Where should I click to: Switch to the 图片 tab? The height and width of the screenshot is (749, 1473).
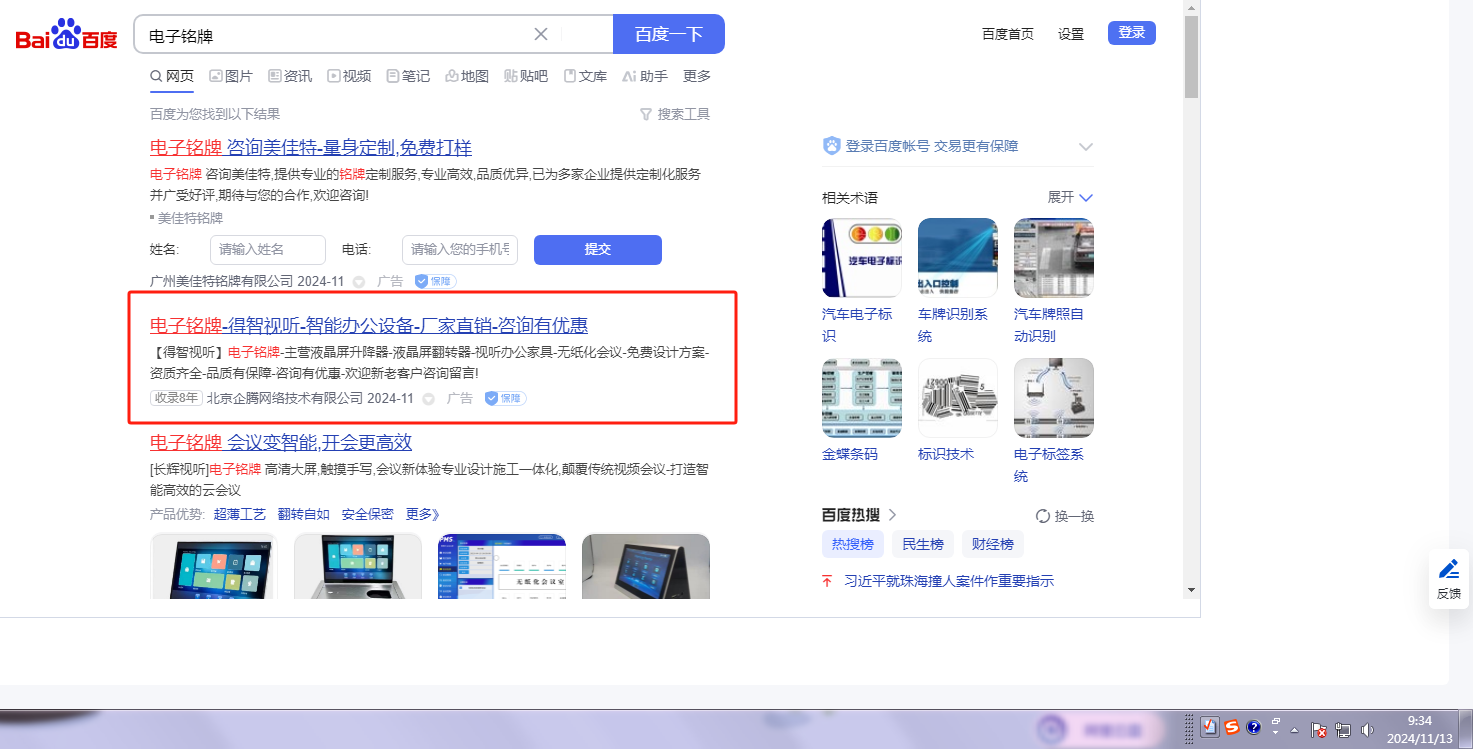click(231, 76)
